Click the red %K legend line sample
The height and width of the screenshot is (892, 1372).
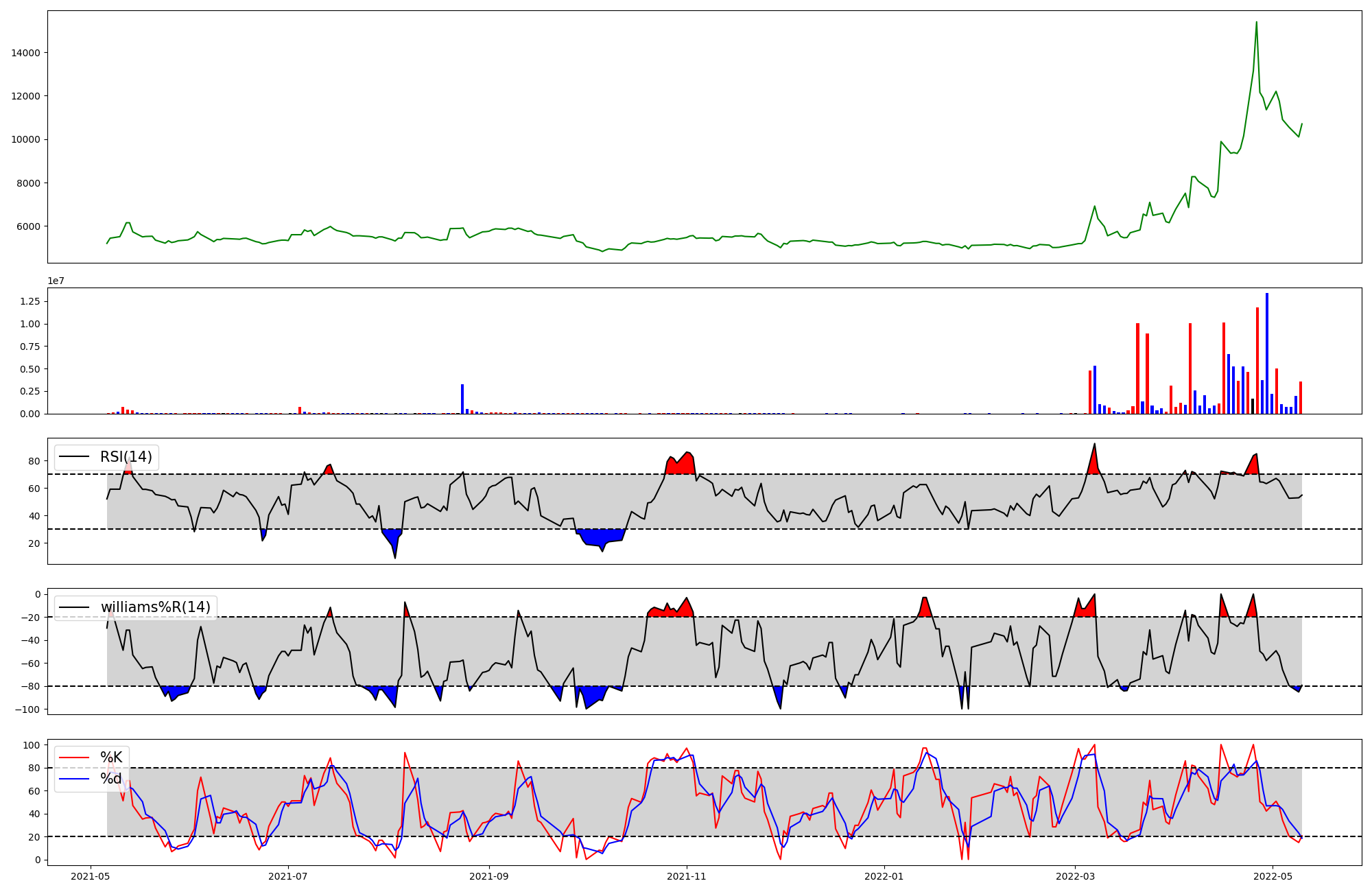pyautogui.click(x=74, y=758)
